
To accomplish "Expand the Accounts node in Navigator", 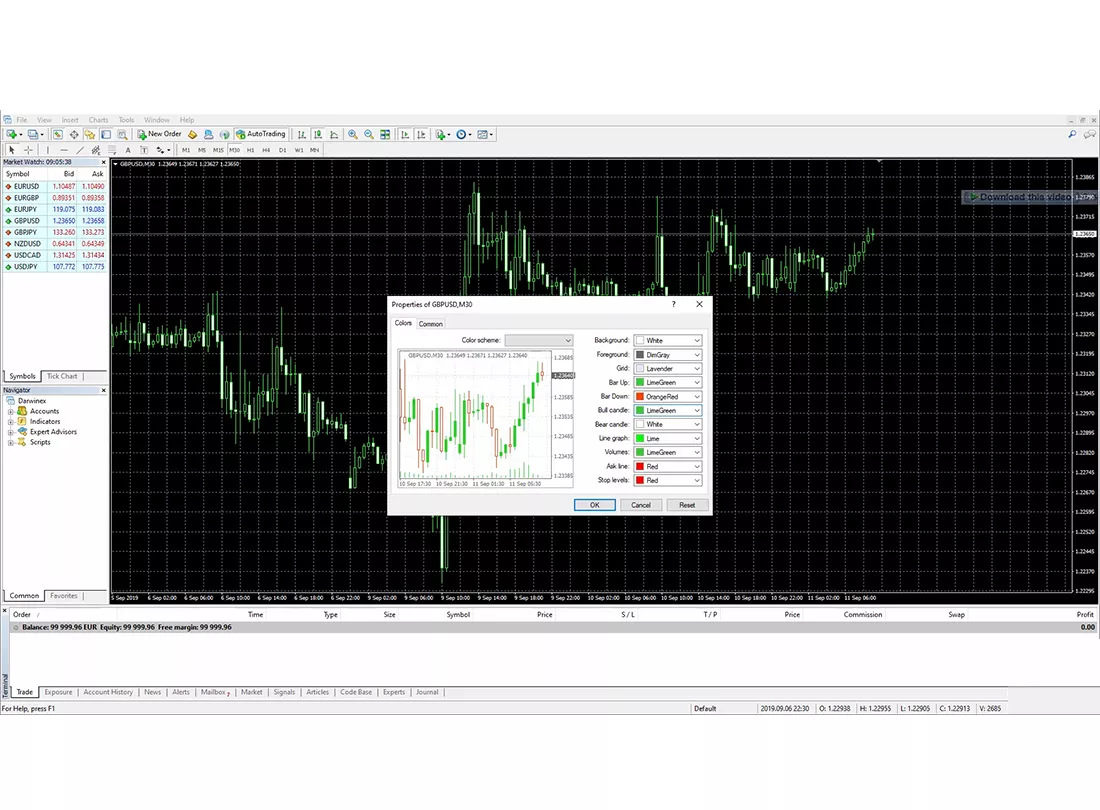I will 11,412.
